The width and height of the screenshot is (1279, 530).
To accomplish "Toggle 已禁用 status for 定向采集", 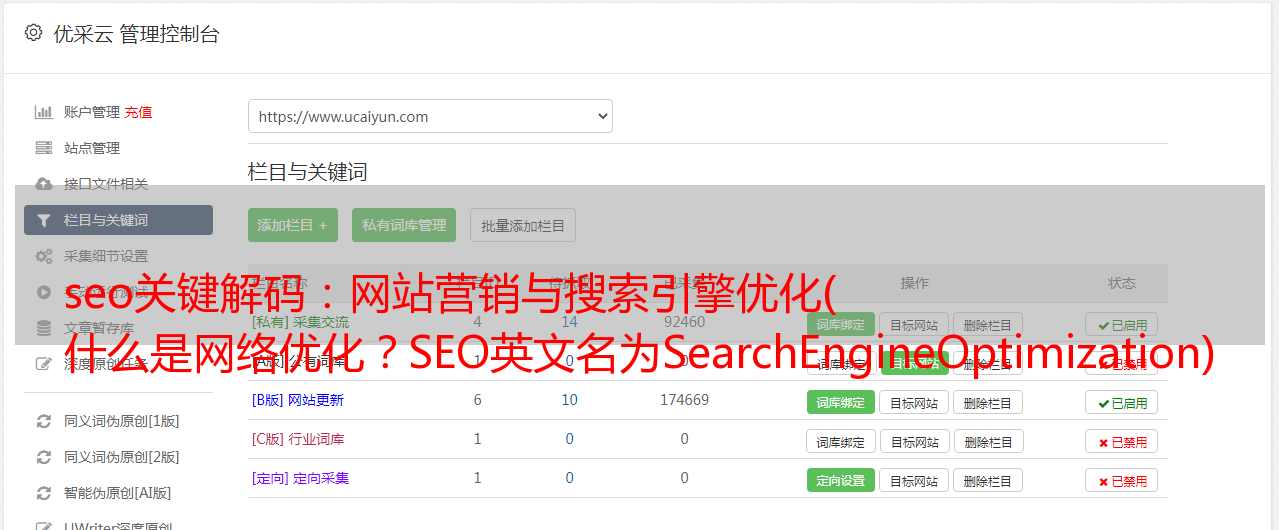I will coord(1122,480).
